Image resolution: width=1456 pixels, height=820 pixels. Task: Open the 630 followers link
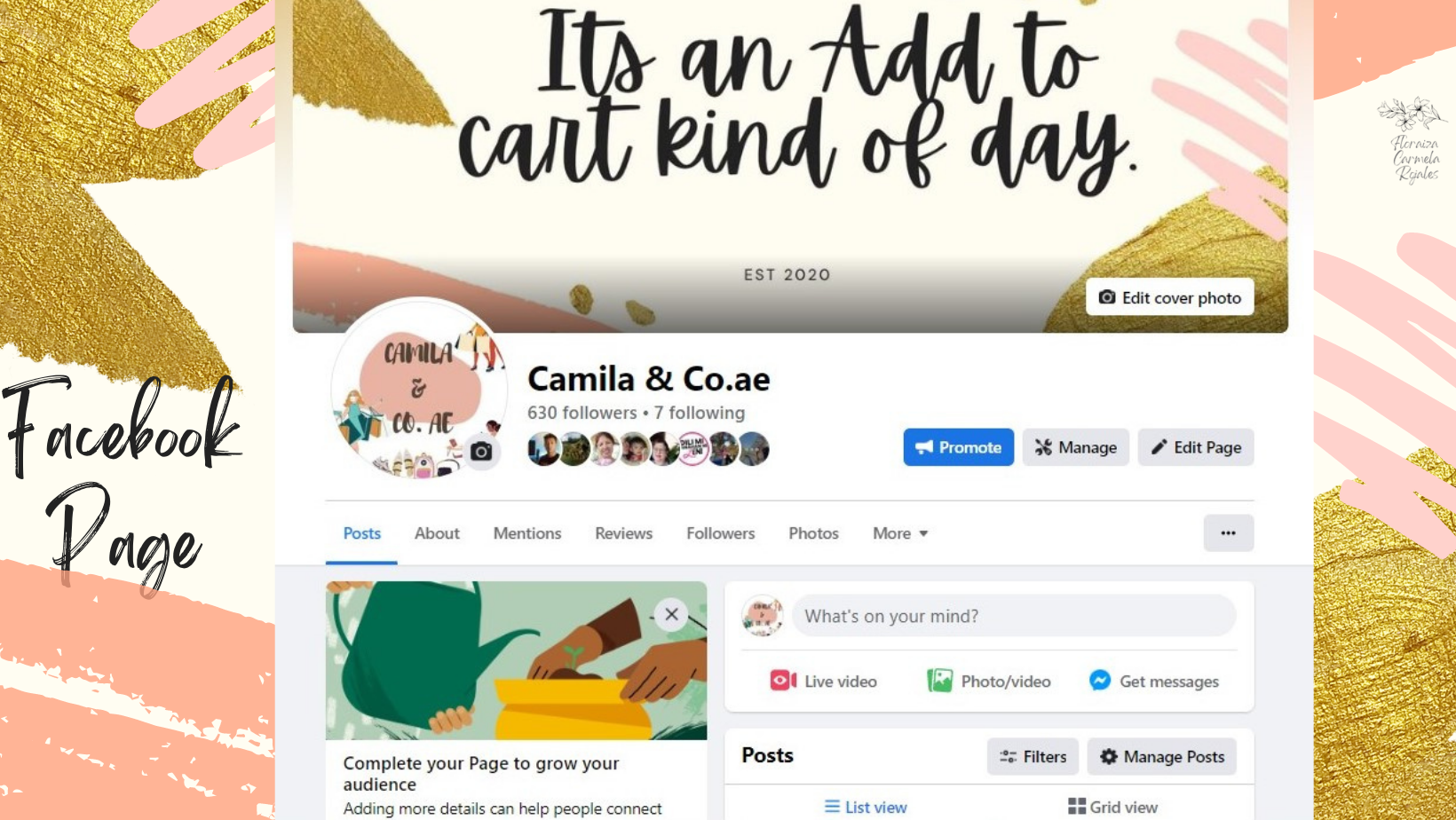coord(582,413)
